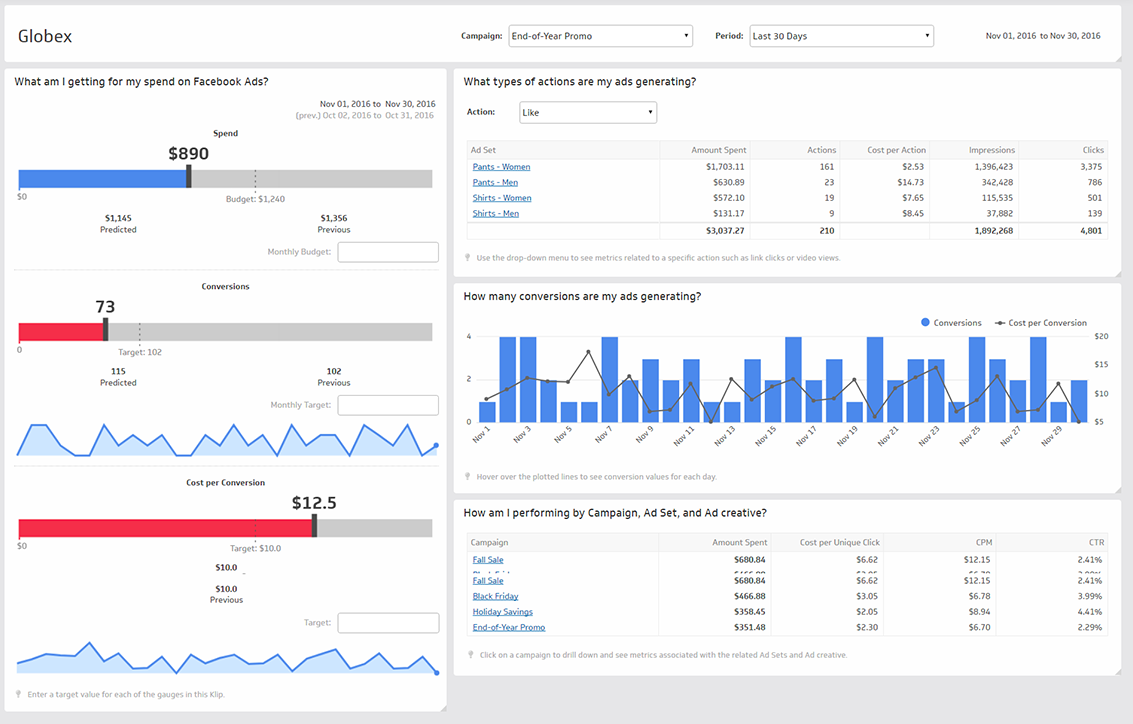1133x724 pixels.
Task: Click the Monthly Target input box
Action: (x=388, y=405)
